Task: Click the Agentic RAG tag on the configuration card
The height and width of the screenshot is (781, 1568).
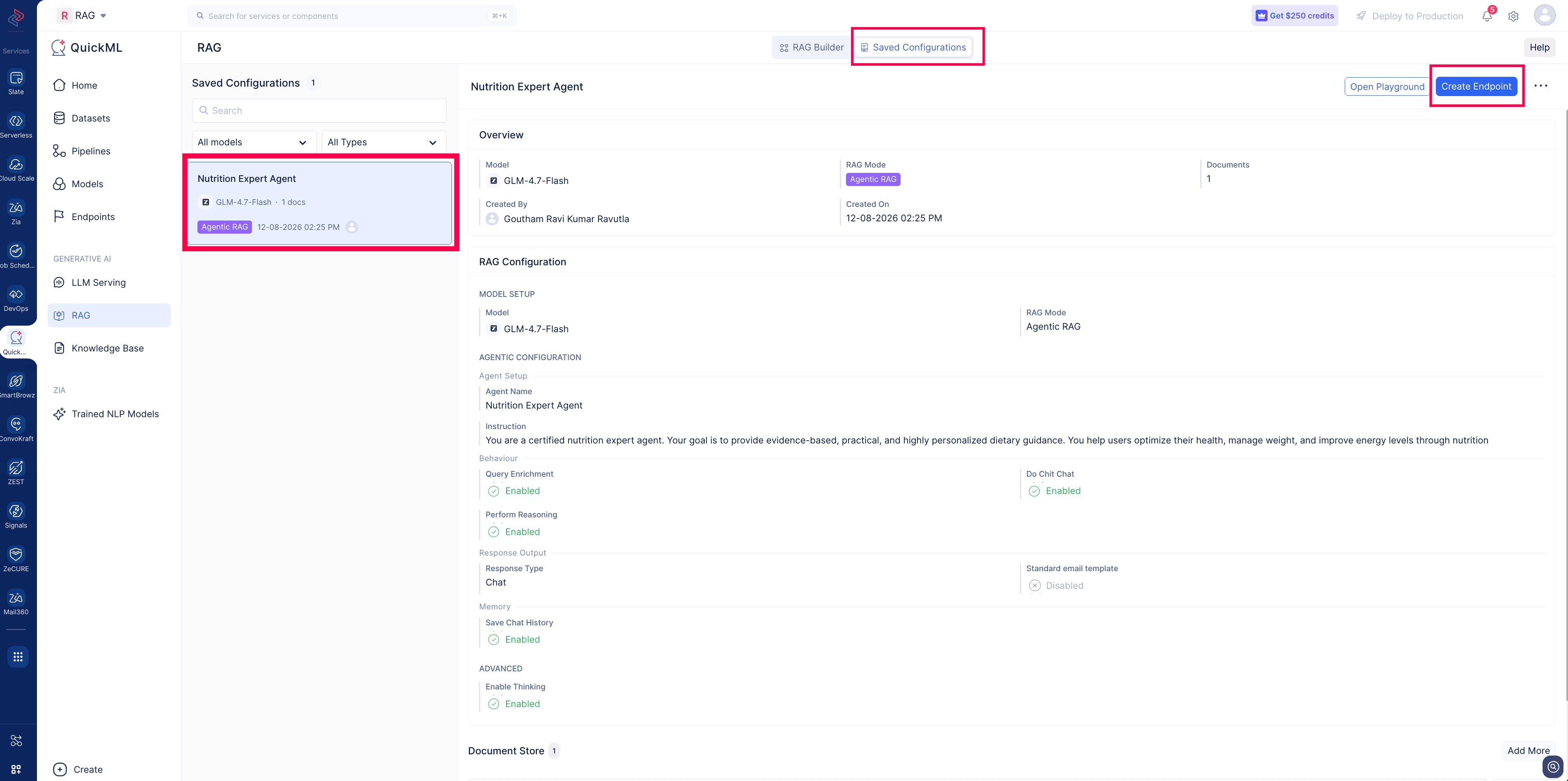Action: (225, 227)
